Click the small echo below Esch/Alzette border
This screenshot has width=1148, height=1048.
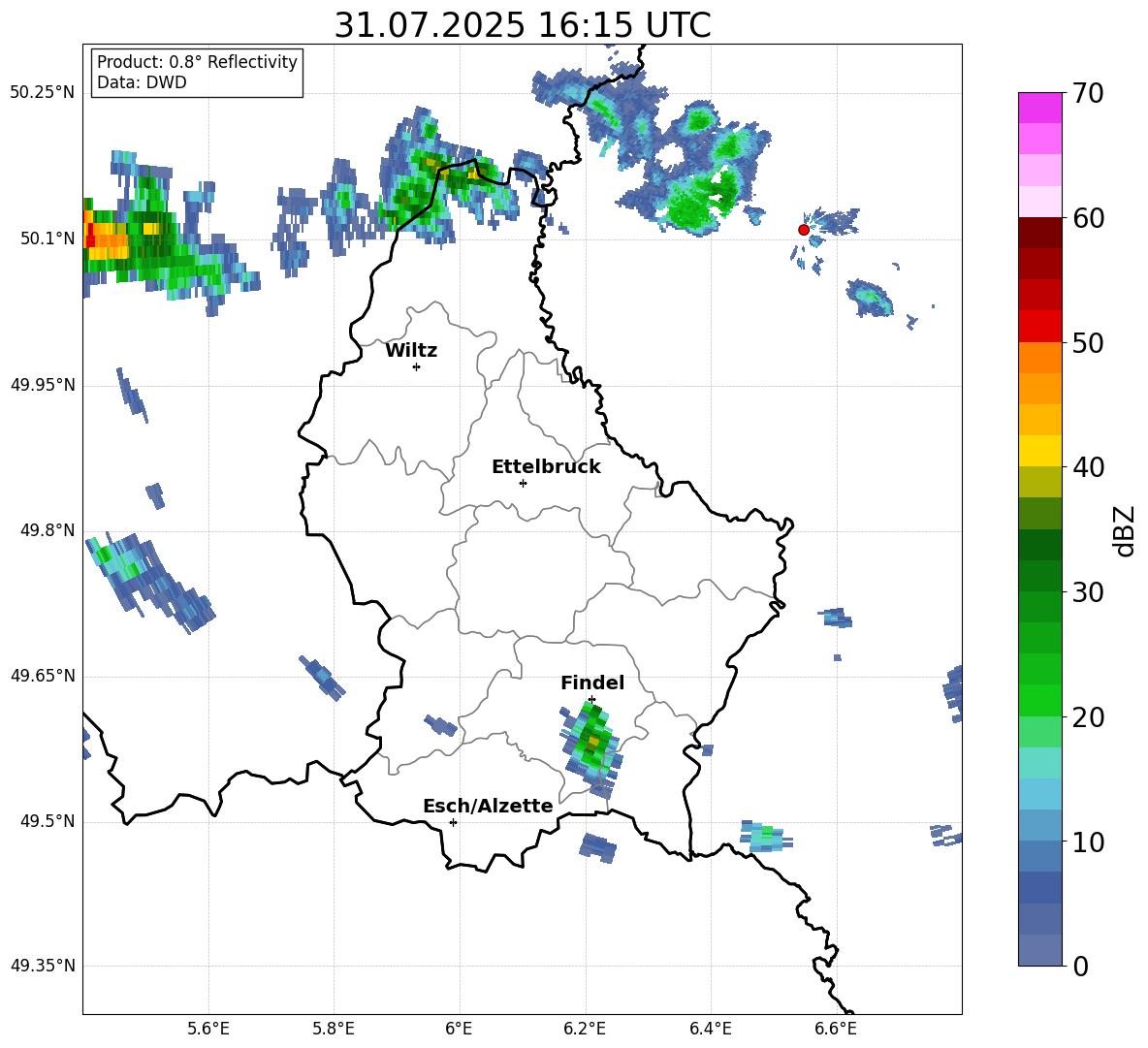tap(597, 847)
